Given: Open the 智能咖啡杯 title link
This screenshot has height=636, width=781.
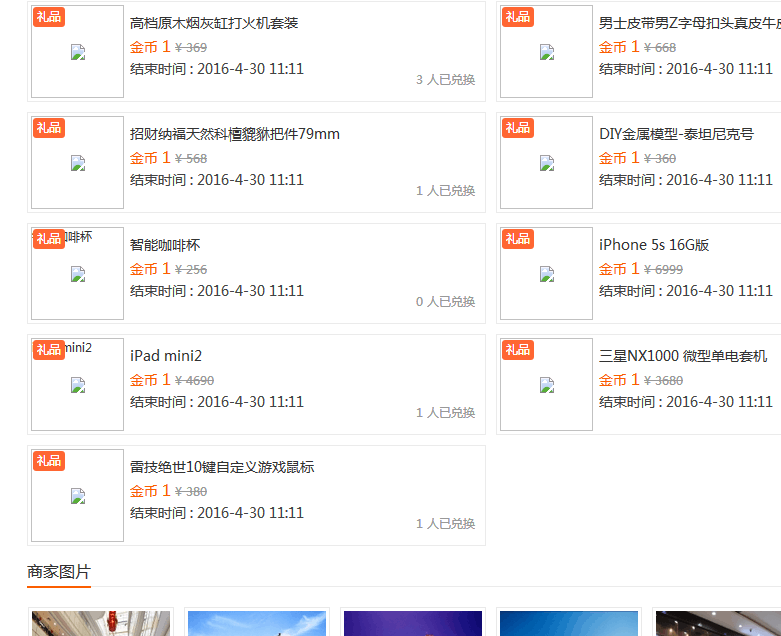Looking at the screenshot, I should 165,246.
